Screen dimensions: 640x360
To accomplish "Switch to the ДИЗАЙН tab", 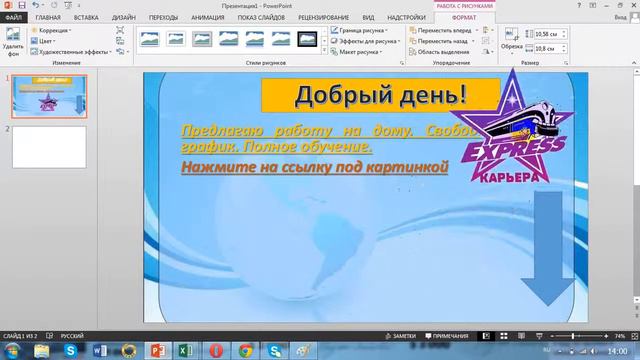I will point(124,18).
